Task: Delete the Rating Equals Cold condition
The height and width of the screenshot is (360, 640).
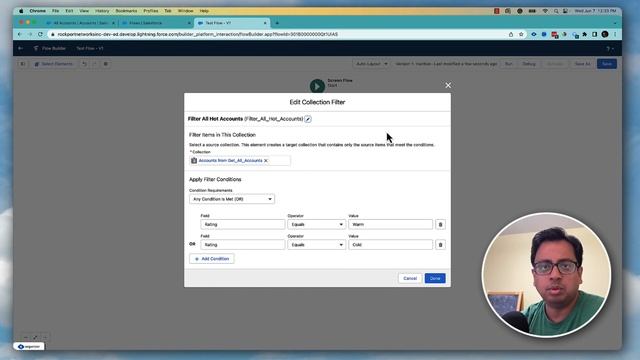Action: (440, 245)
